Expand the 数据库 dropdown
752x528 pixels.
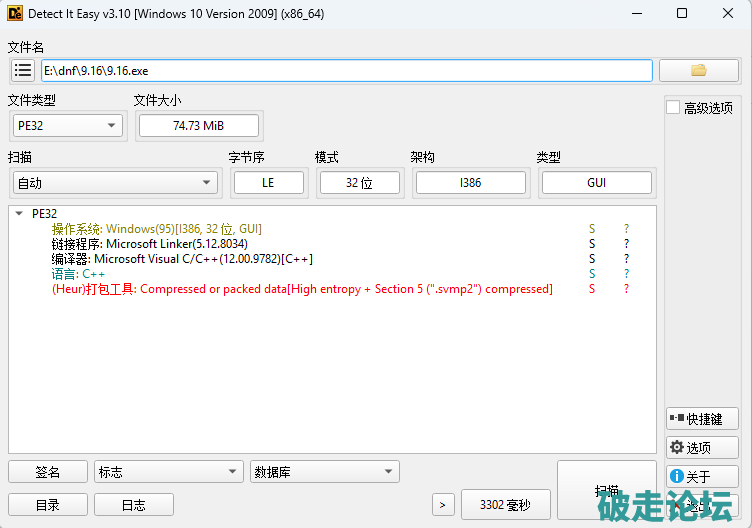pos(324,472)
